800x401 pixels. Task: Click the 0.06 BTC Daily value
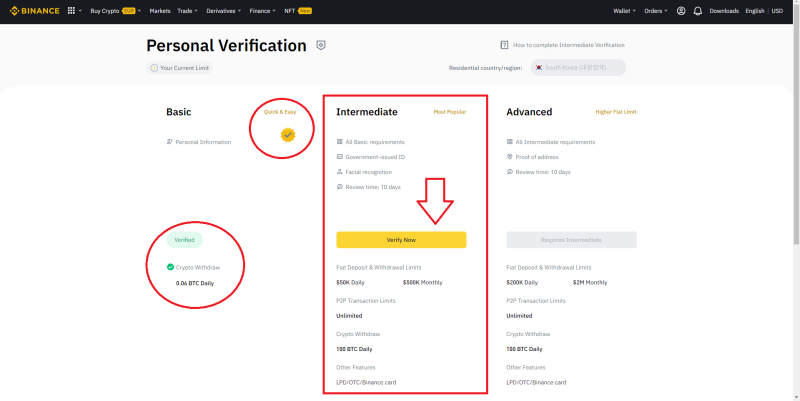(195, 283)
